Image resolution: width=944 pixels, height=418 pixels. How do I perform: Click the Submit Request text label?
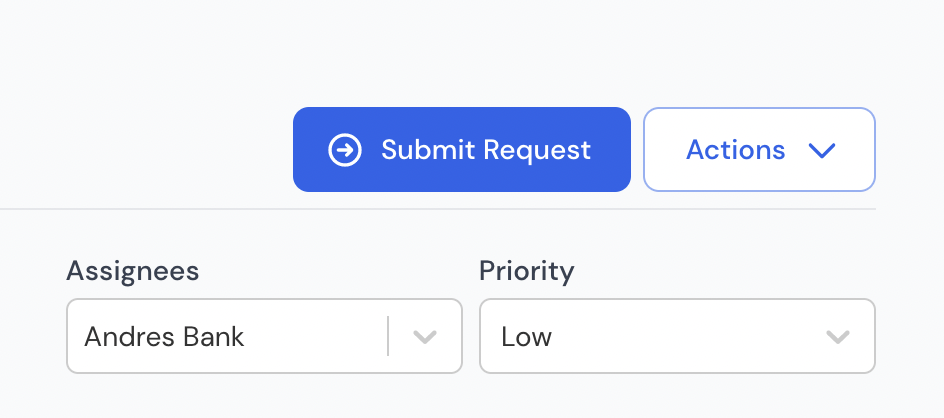tap(486, 149)
